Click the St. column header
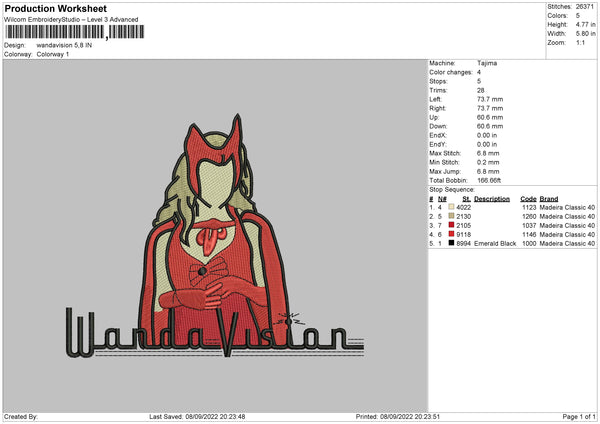This screenshot has width=600, height=424. [x=466, y=198]
